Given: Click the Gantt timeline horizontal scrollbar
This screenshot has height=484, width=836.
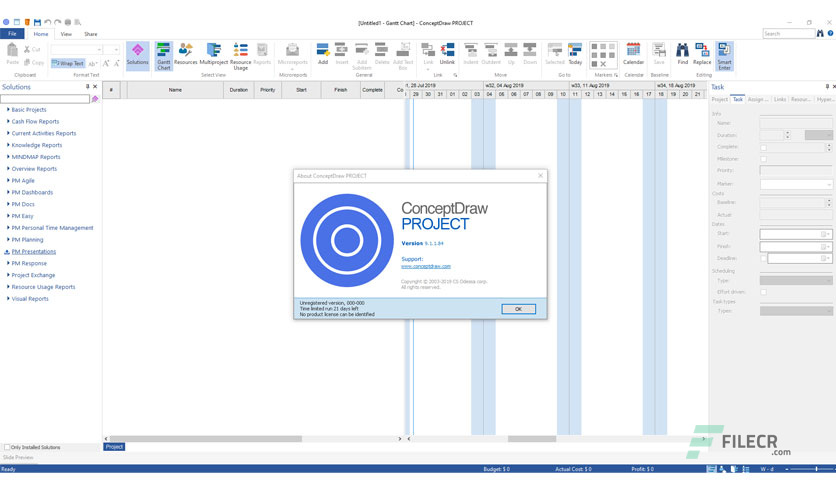Looking at the screenshot, I should point(532,439).
